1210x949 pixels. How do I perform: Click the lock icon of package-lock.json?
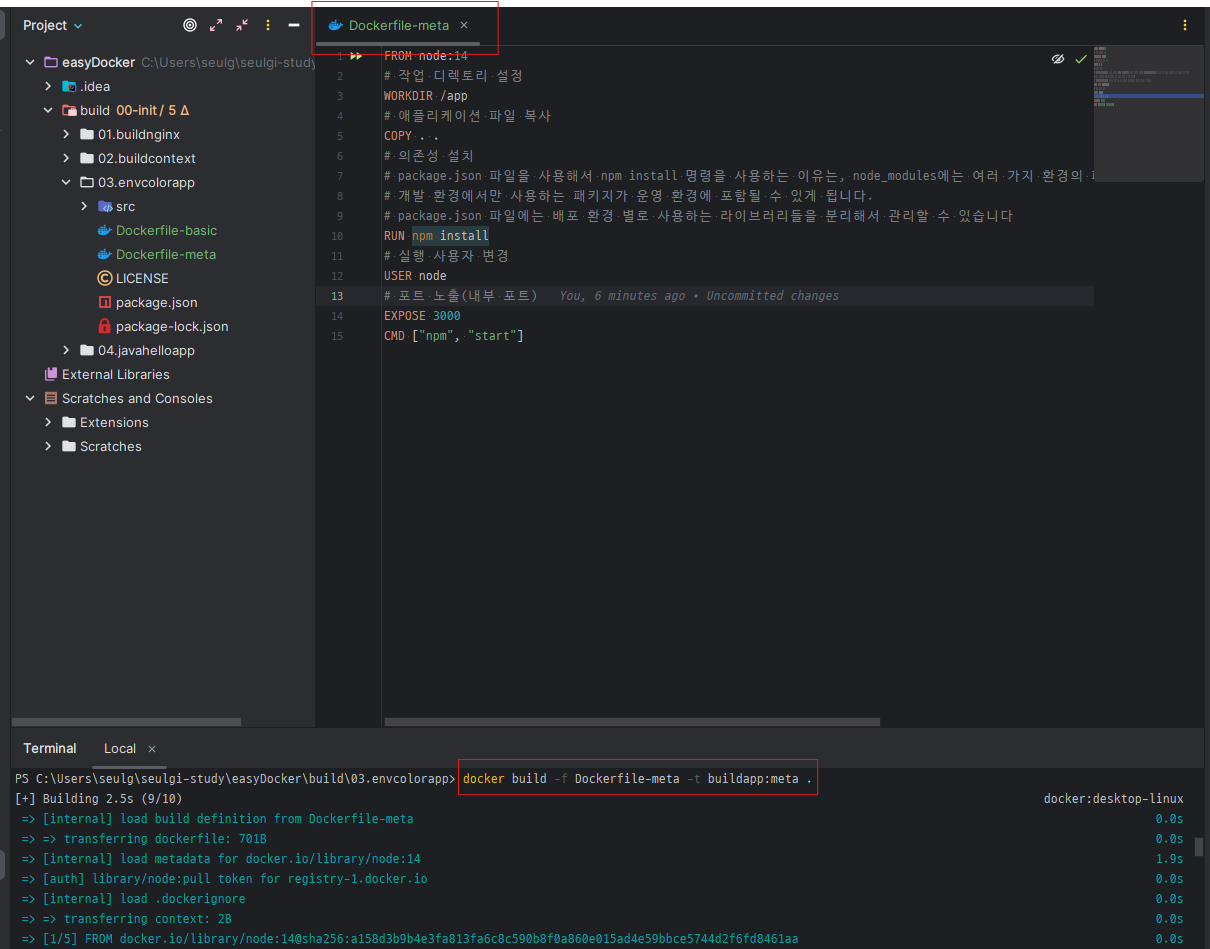coord(104,326)
